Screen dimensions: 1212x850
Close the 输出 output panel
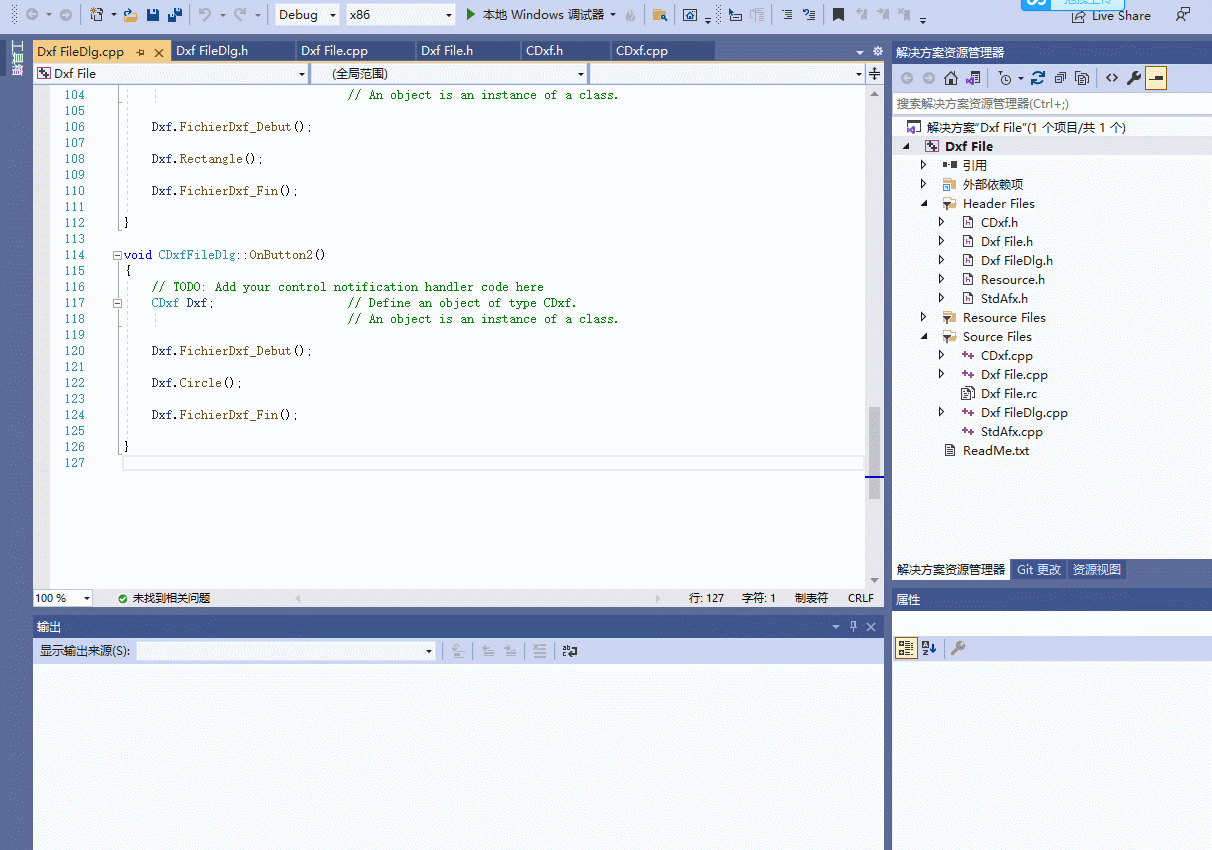pyautogui.click(x=871, y=627)
